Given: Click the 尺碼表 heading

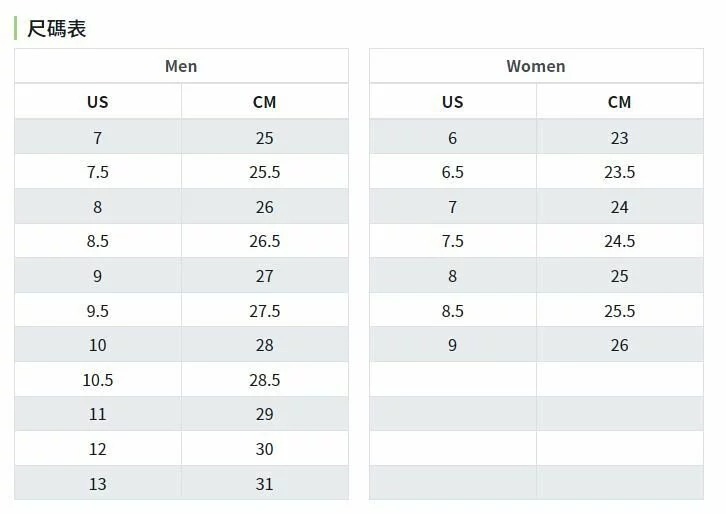Looking at the screenshot, I should (57, 29).
